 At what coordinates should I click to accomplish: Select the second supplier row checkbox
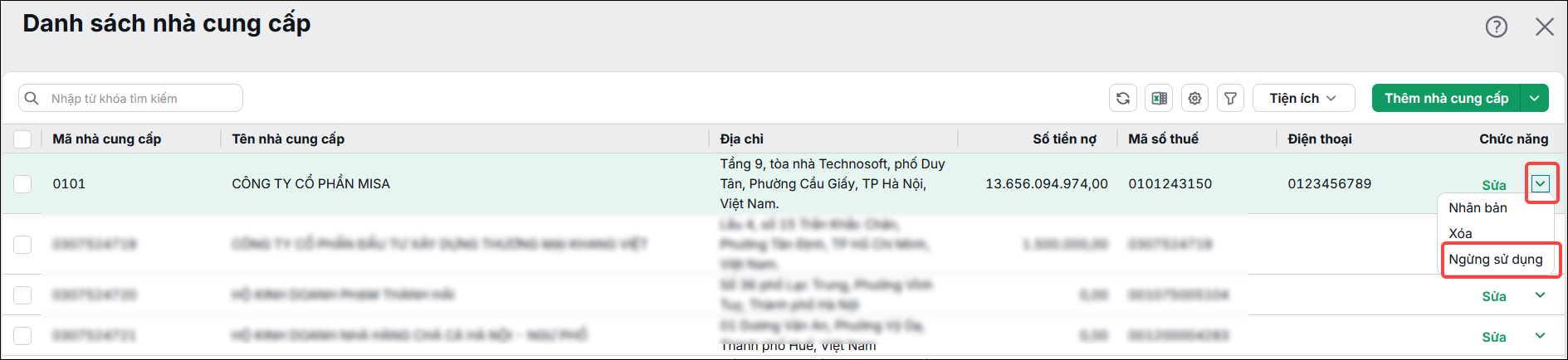click(22, 244)
